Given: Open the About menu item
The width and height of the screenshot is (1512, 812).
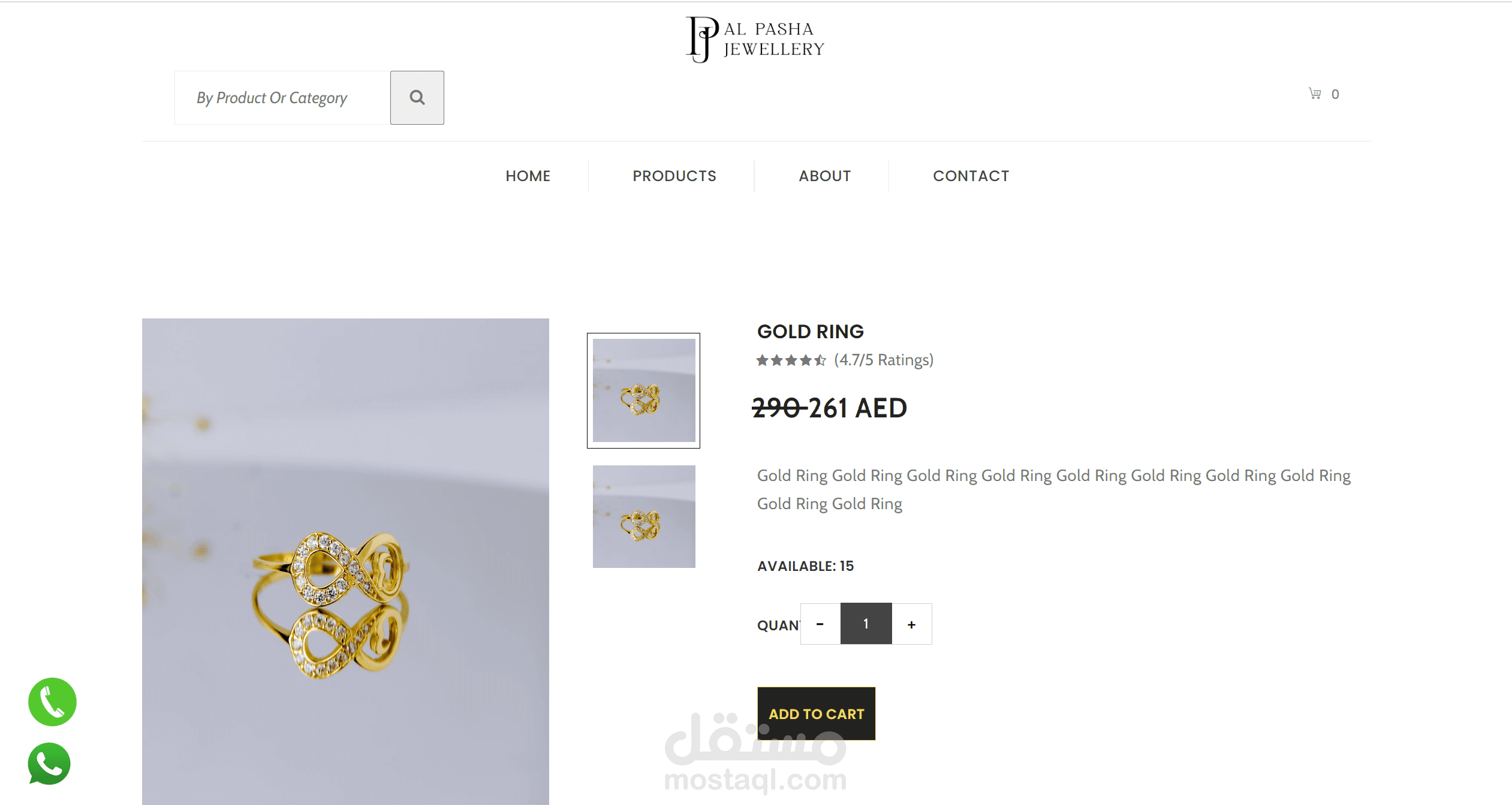Looking at the screenshot, I should (x=824, y=176).
